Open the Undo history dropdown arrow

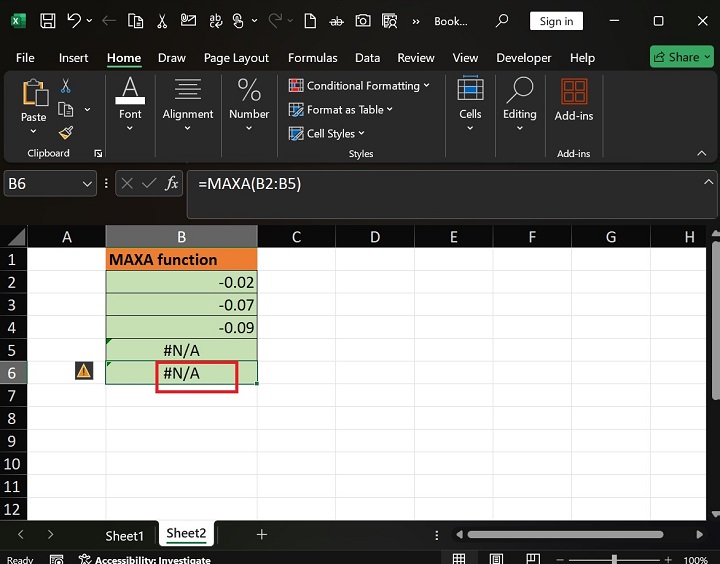(x=89, y=21)
